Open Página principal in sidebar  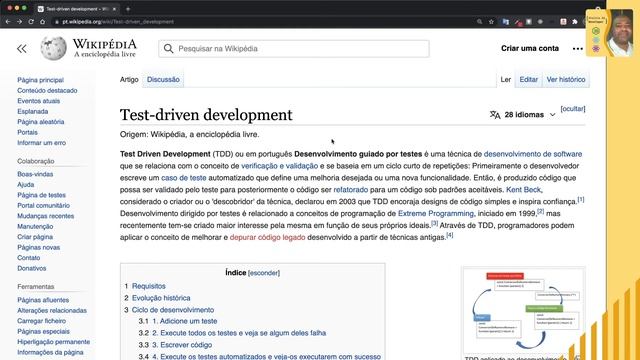tap(40, 80)
